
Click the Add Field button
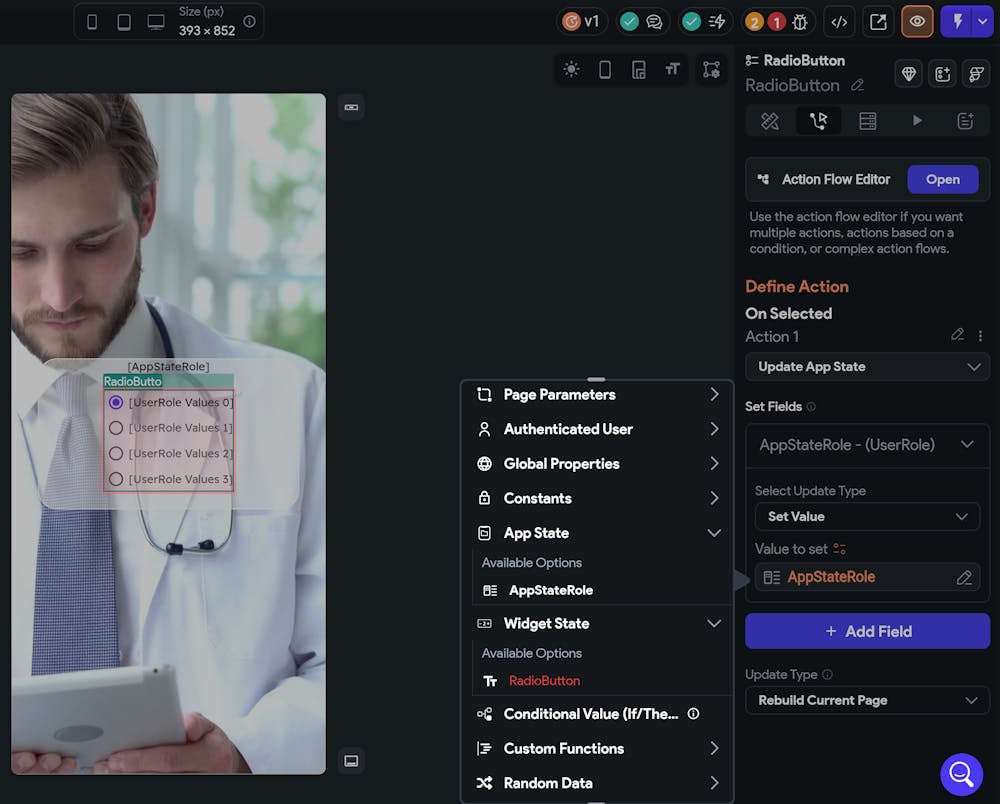[867, 631]
